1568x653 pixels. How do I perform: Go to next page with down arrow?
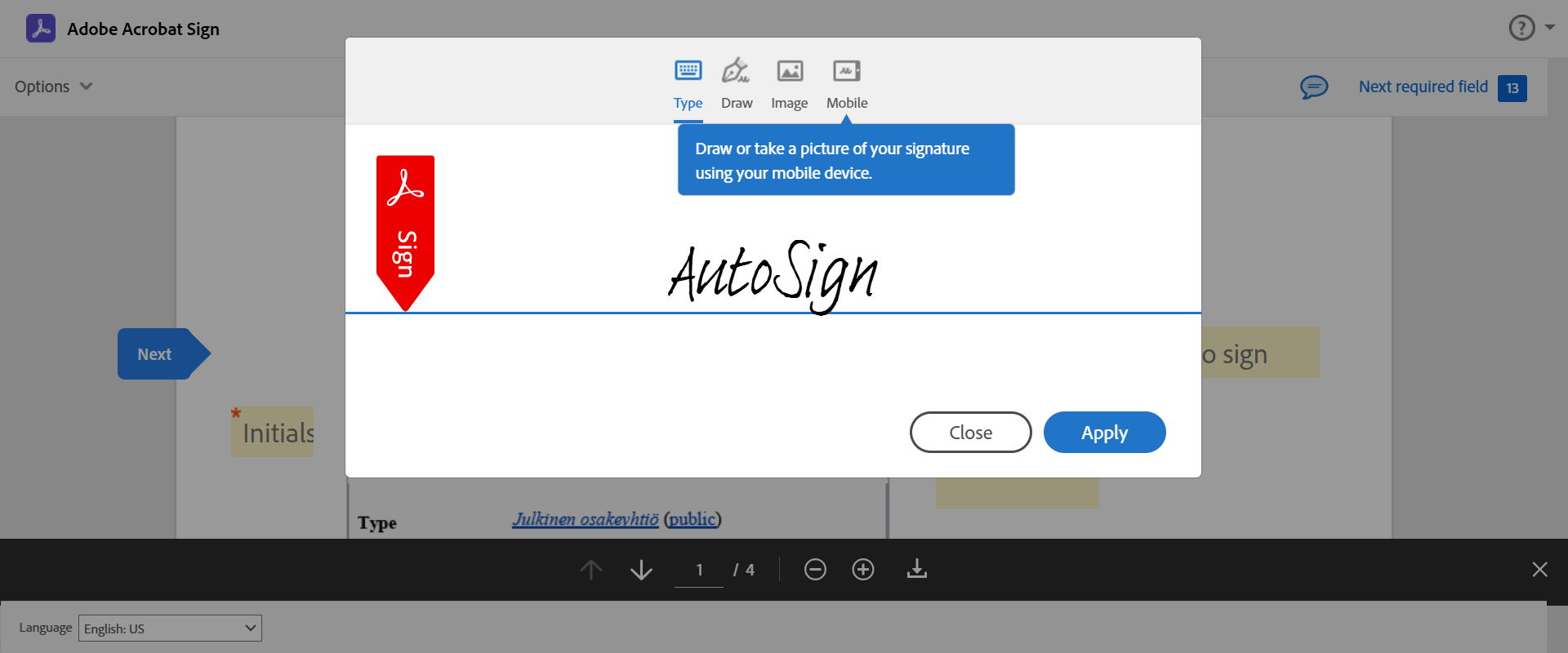point(642,570)
